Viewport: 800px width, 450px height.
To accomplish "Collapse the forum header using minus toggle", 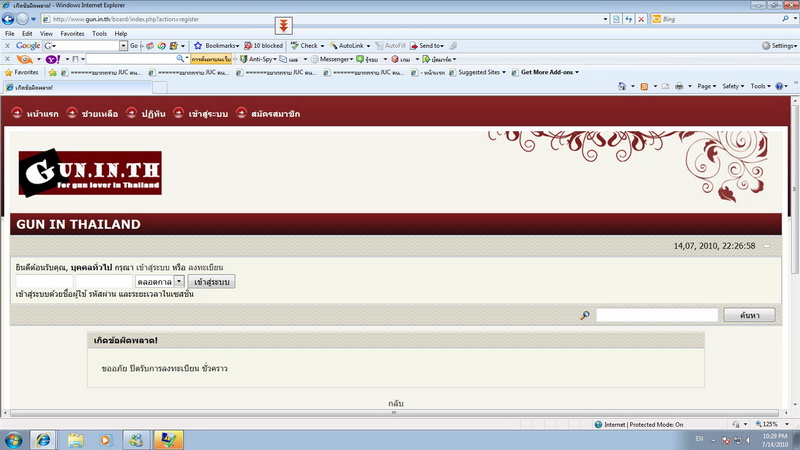I will coord(767,246).
